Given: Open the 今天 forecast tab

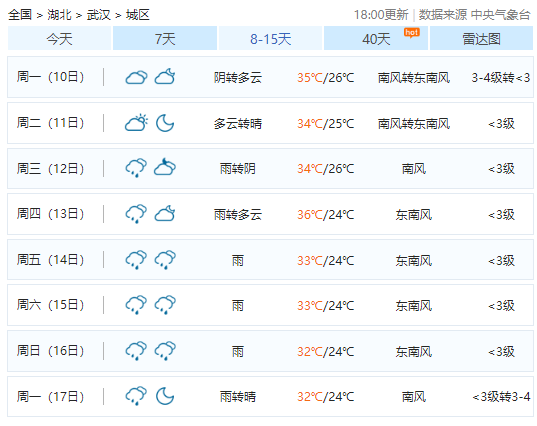Looking at the screenshot, I should pos(59,38).
